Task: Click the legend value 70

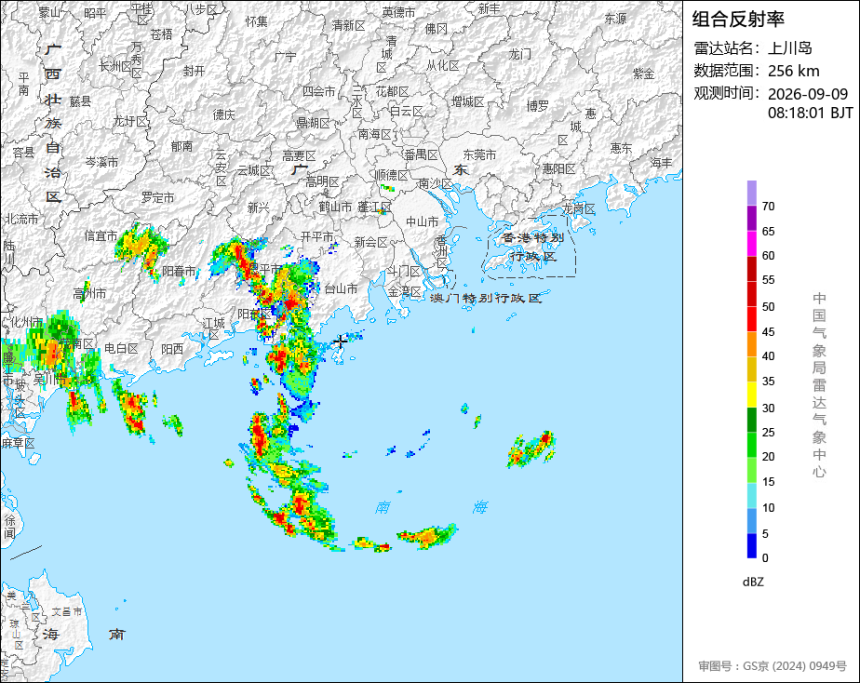Action: tap(768, 206)
